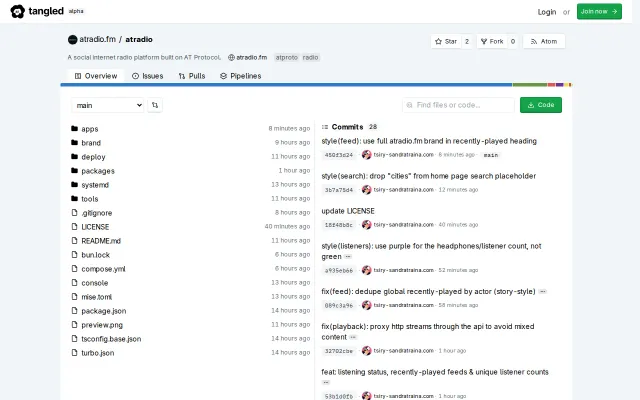Open the apps folder icon
This screenshot has height=400, width=640.
point(74,129)
